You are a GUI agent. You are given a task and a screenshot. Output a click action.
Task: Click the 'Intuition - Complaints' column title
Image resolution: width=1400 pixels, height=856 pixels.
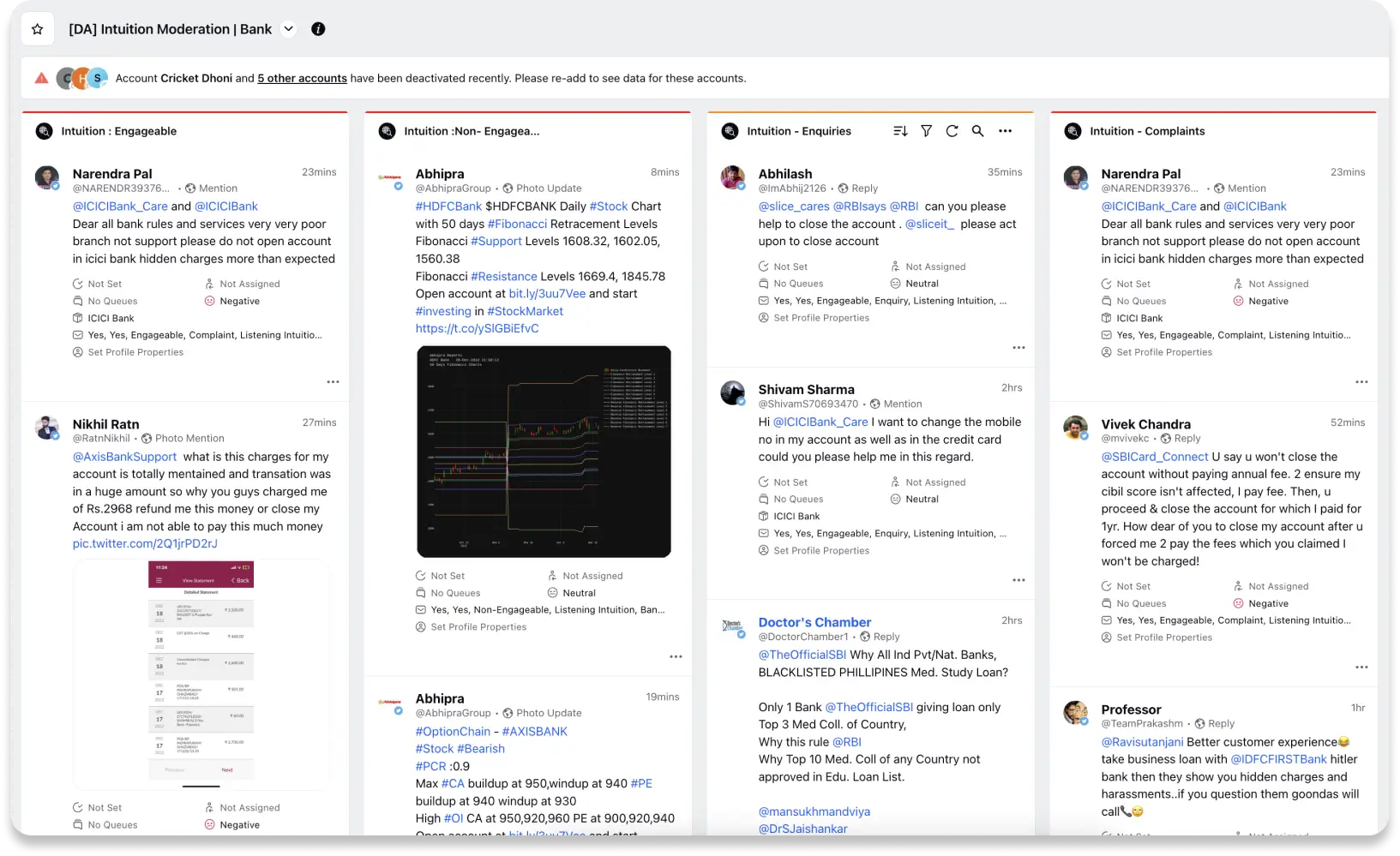pyautogui.click(x=1147, y=131)
